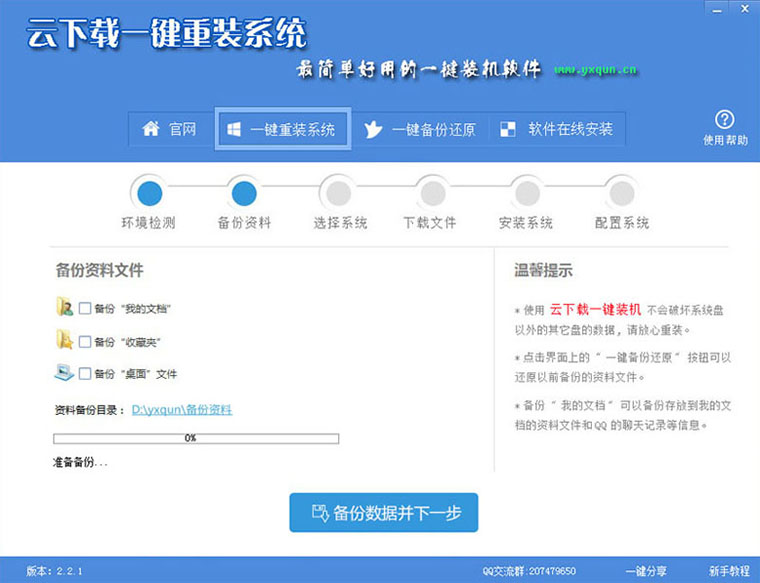Select the 环境检测 step circle
This screenshot has height=583, width=760.
[149, 191]
